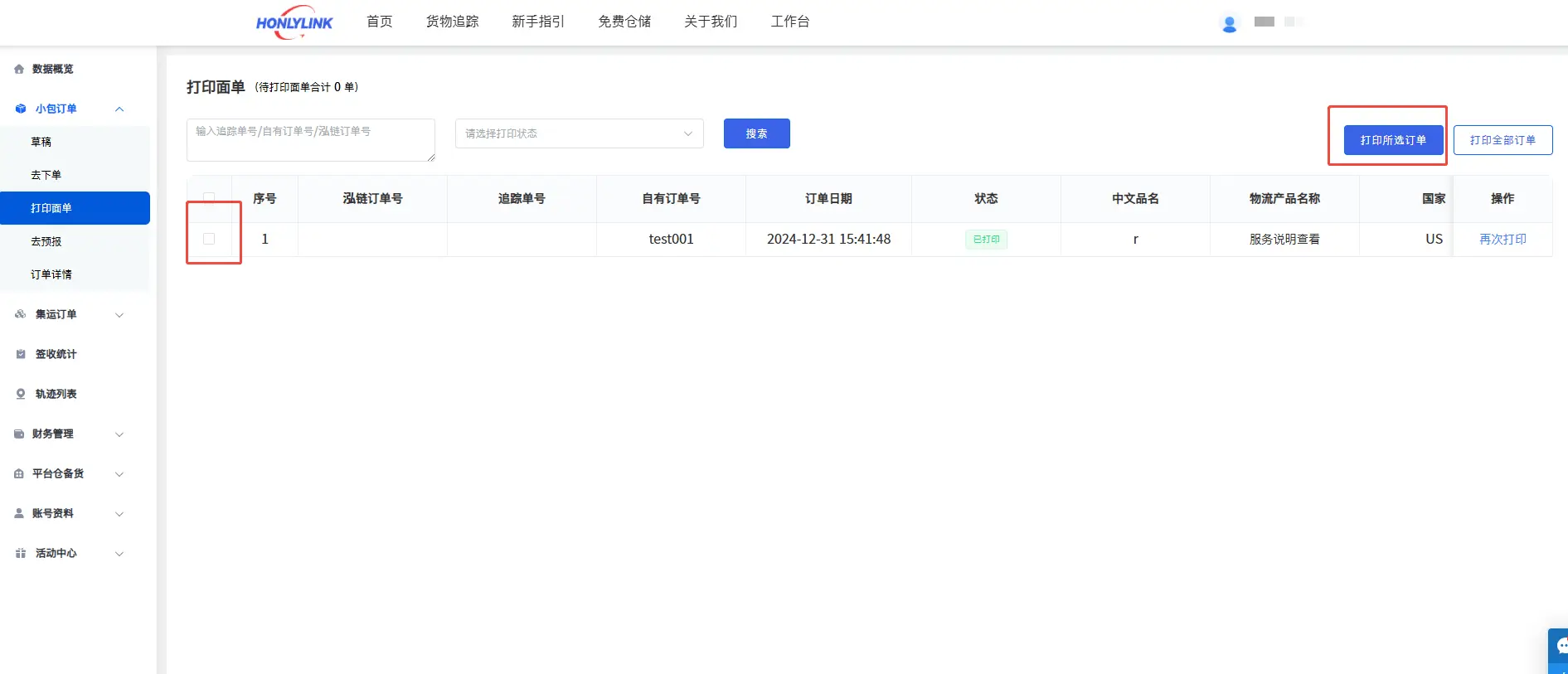
Task: Click the 活动中心 gift icon
Action: point(21,553)
